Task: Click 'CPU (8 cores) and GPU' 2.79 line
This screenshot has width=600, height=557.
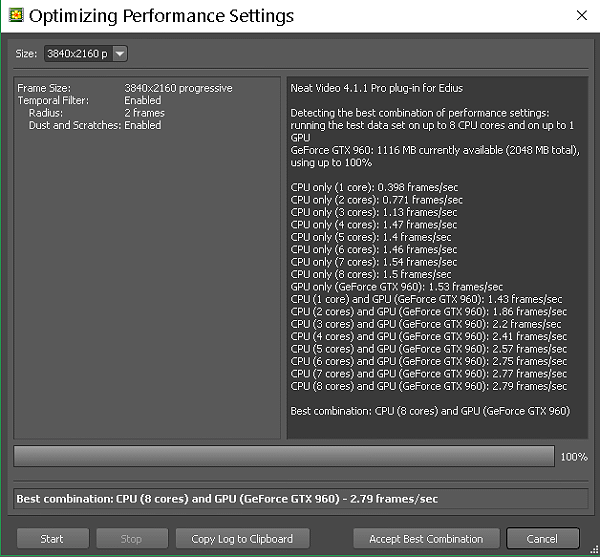Action: tap(429, 386)
